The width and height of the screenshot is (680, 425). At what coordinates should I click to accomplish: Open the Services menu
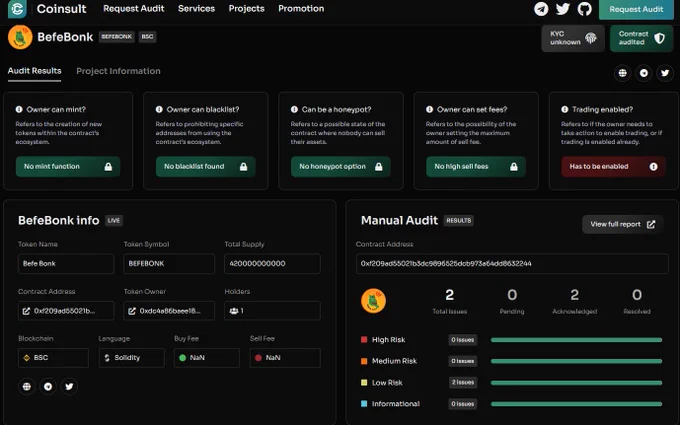pyautogui.click(x=196, y=9)
